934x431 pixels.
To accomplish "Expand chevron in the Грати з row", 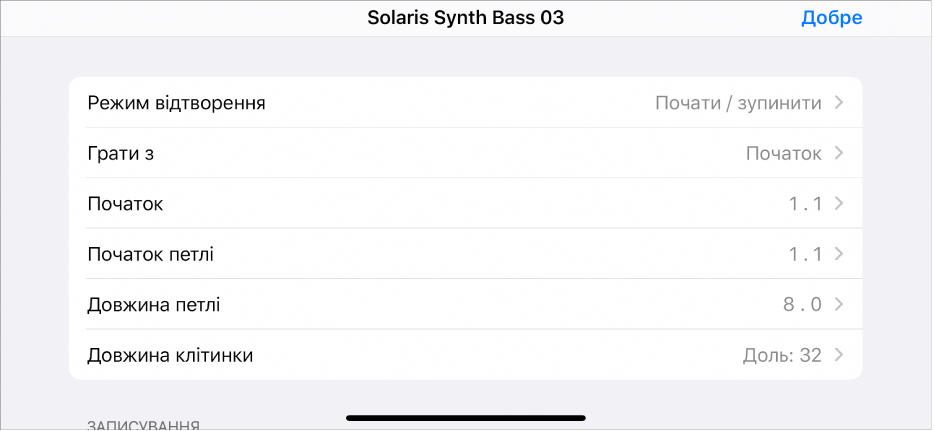I will (x=839, y=153).
